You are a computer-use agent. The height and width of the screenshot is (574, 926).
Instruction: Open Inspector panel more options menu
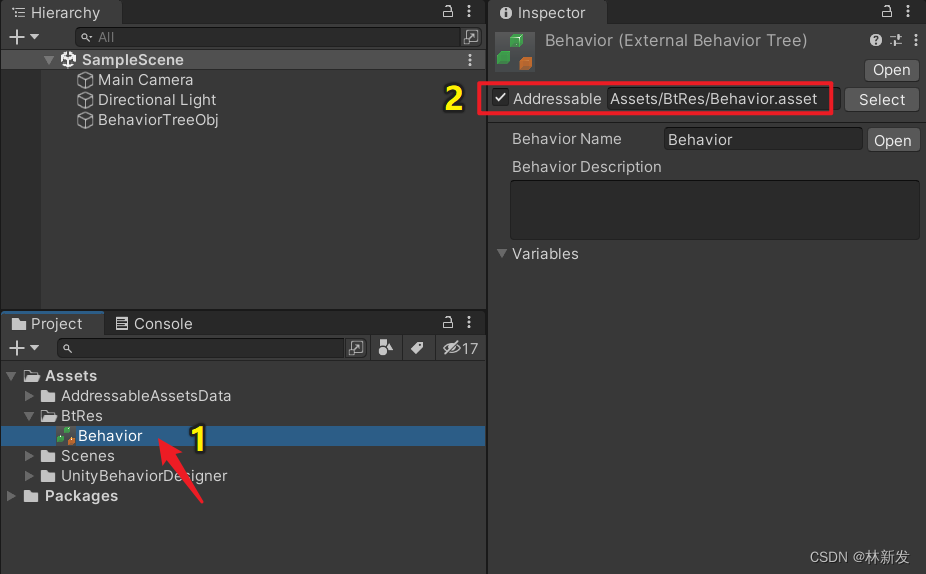[x=908, y=11]
